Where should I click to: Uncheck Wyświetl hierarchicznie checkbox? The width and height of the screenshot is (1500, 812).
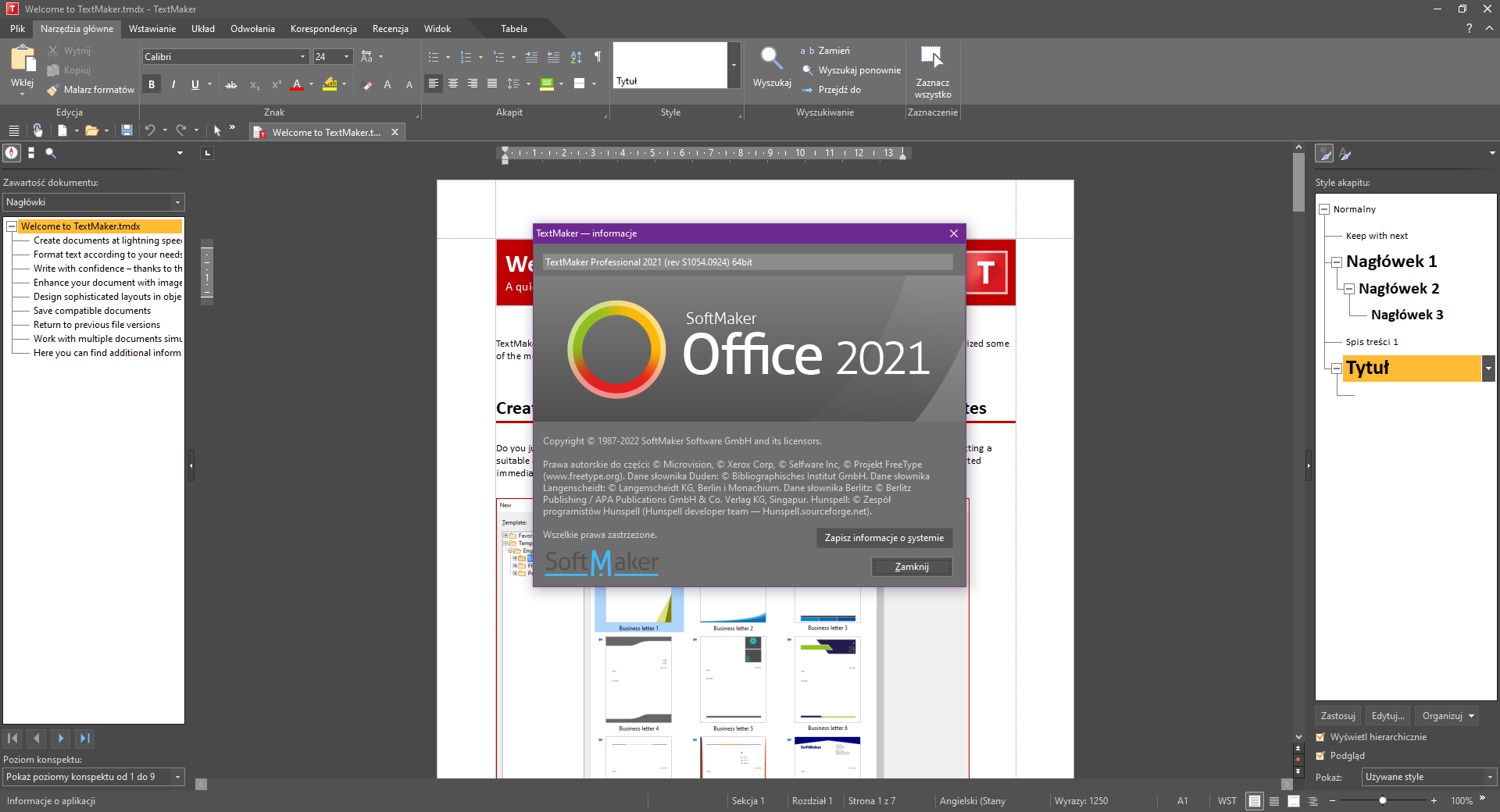click(1321, 737)
